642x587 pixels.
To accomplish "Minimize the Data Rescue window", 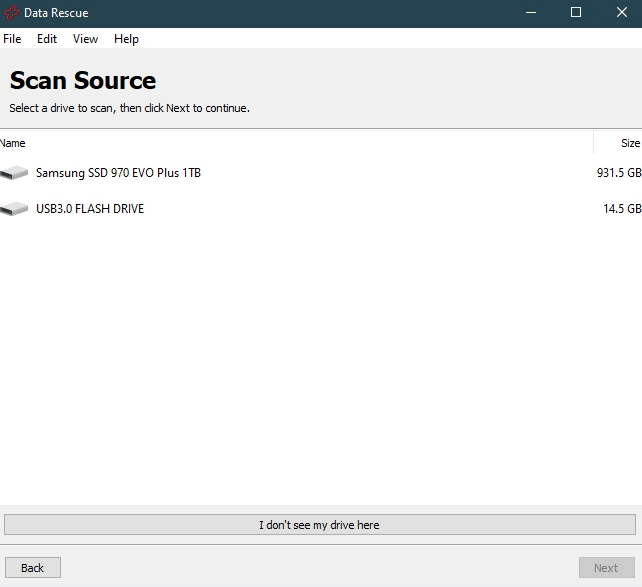I will pos(529,13).
